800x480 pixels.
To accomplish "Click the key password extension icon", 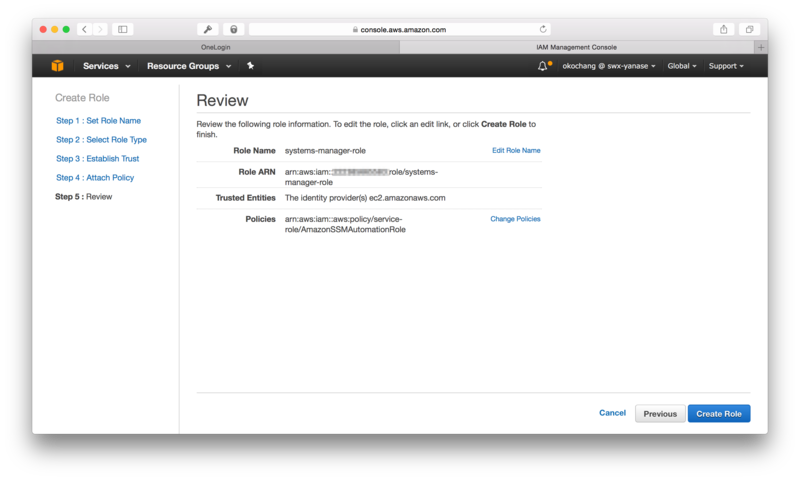I will pos(208,30).
